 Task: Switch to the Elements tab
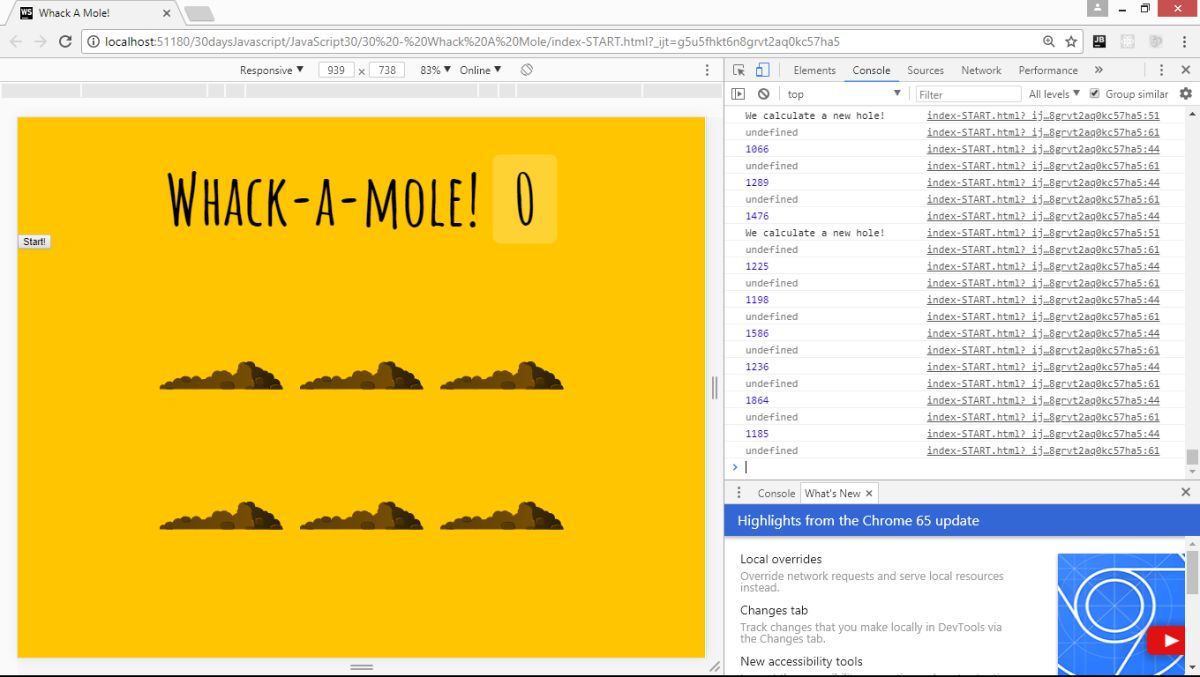[814, 70]
